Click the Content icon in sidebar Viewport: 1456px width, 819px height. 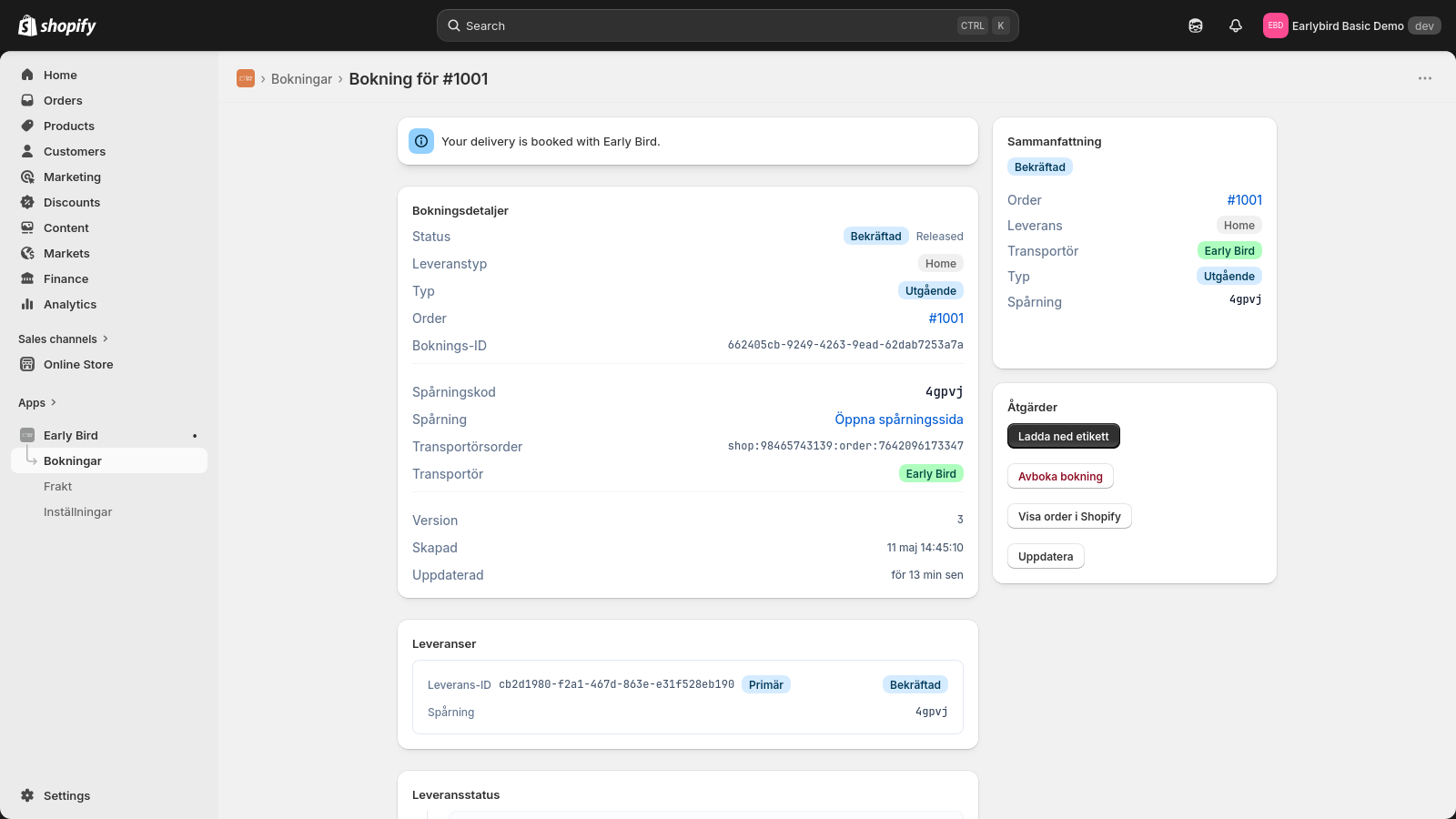[x=27, y=227]
